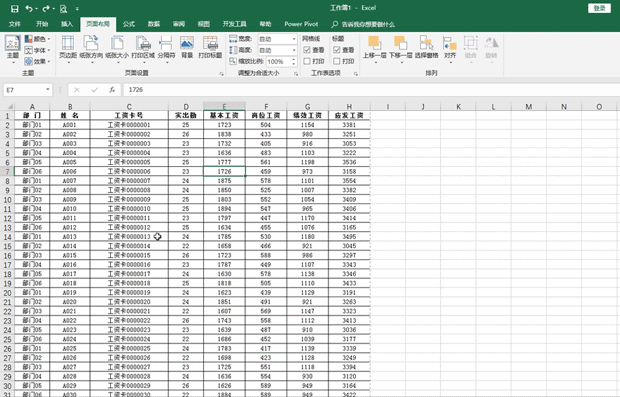This screenshot has width=620, height=397.
Task: Open print preview from quick access toolbar
Action: coord(63,8)
